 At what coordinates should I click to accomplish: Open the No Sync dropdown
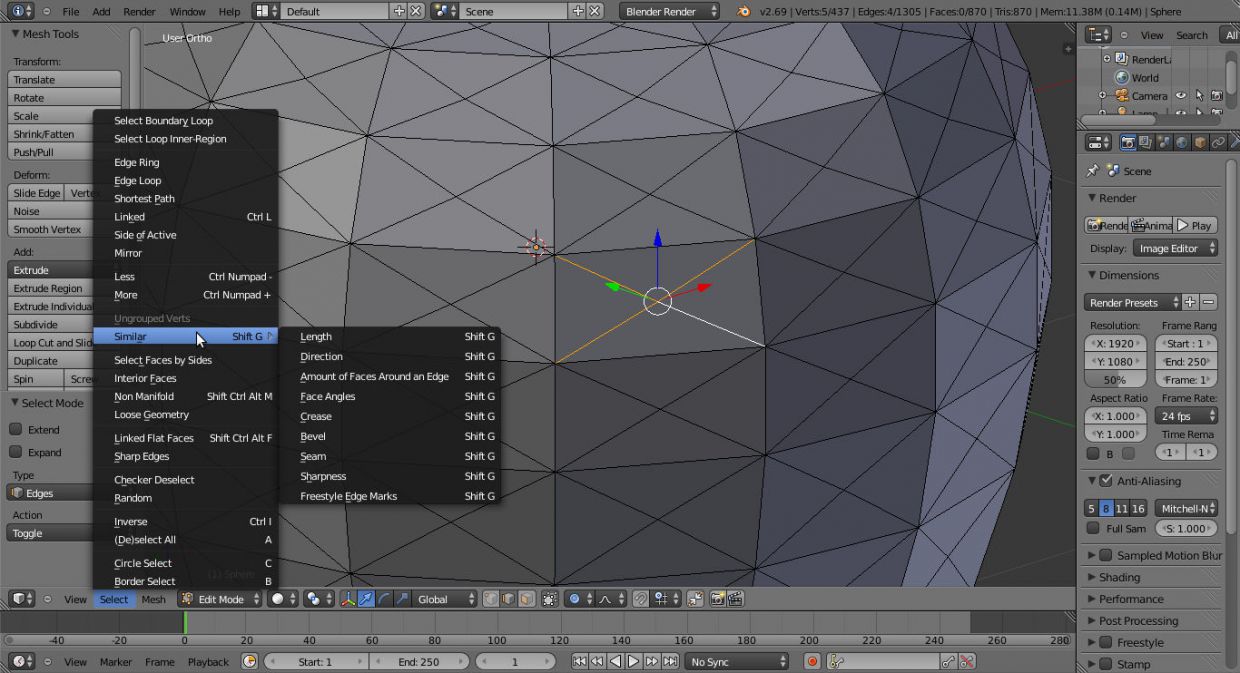737,661
